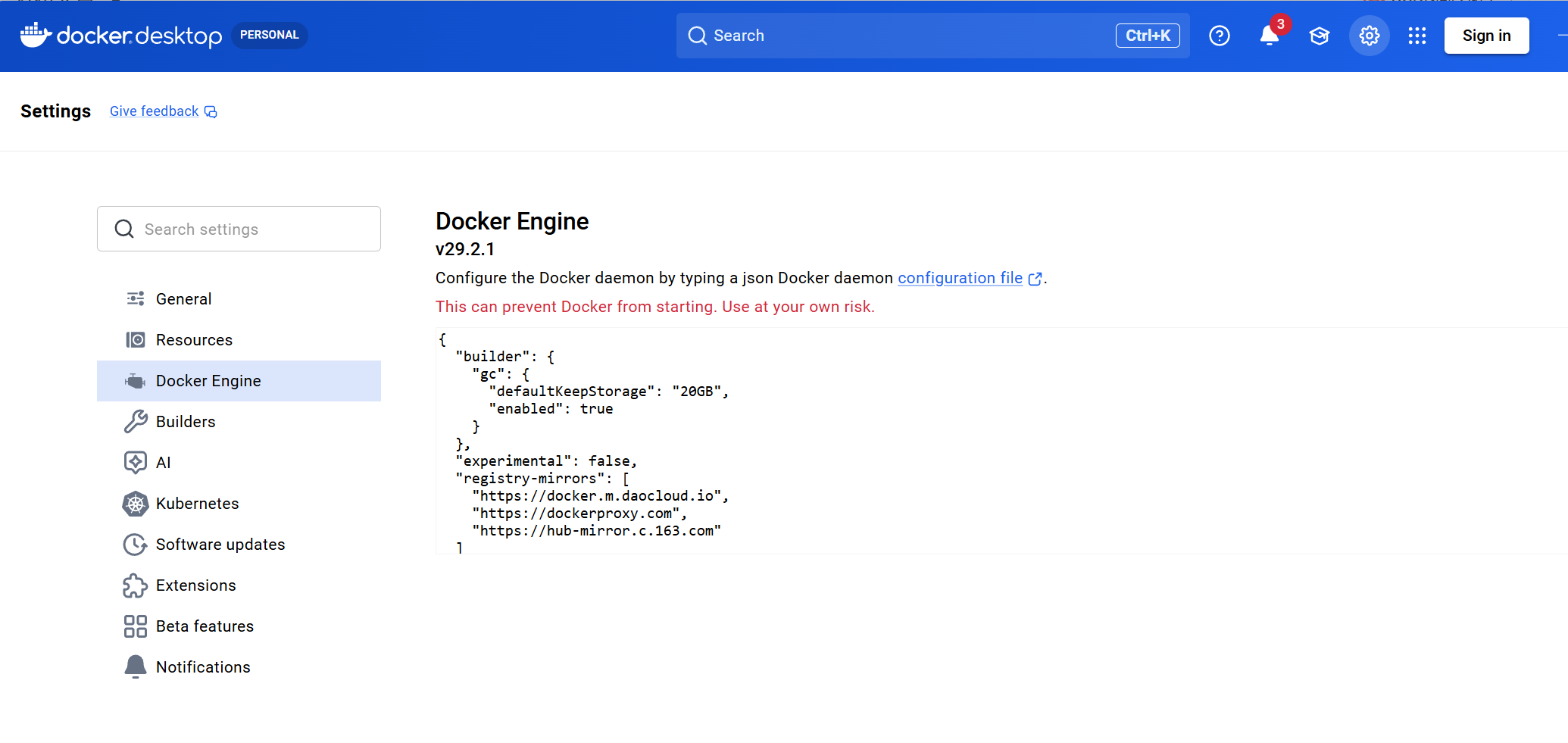Open the Extensions settings section

(x=239, y=585)
